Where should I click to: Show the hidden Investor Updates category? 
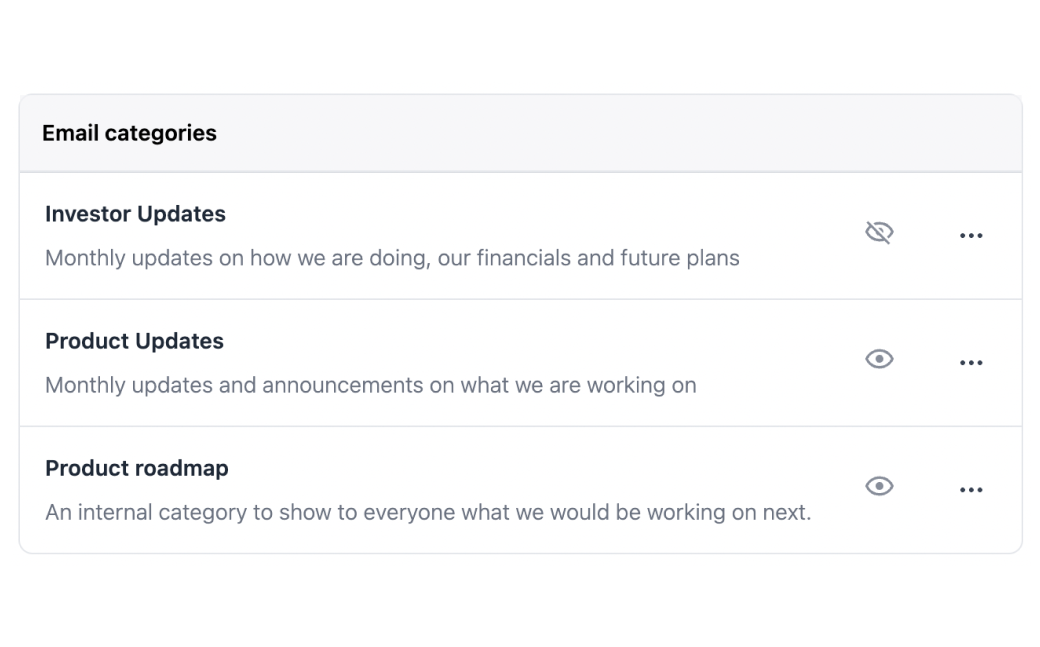pos(878,233)
